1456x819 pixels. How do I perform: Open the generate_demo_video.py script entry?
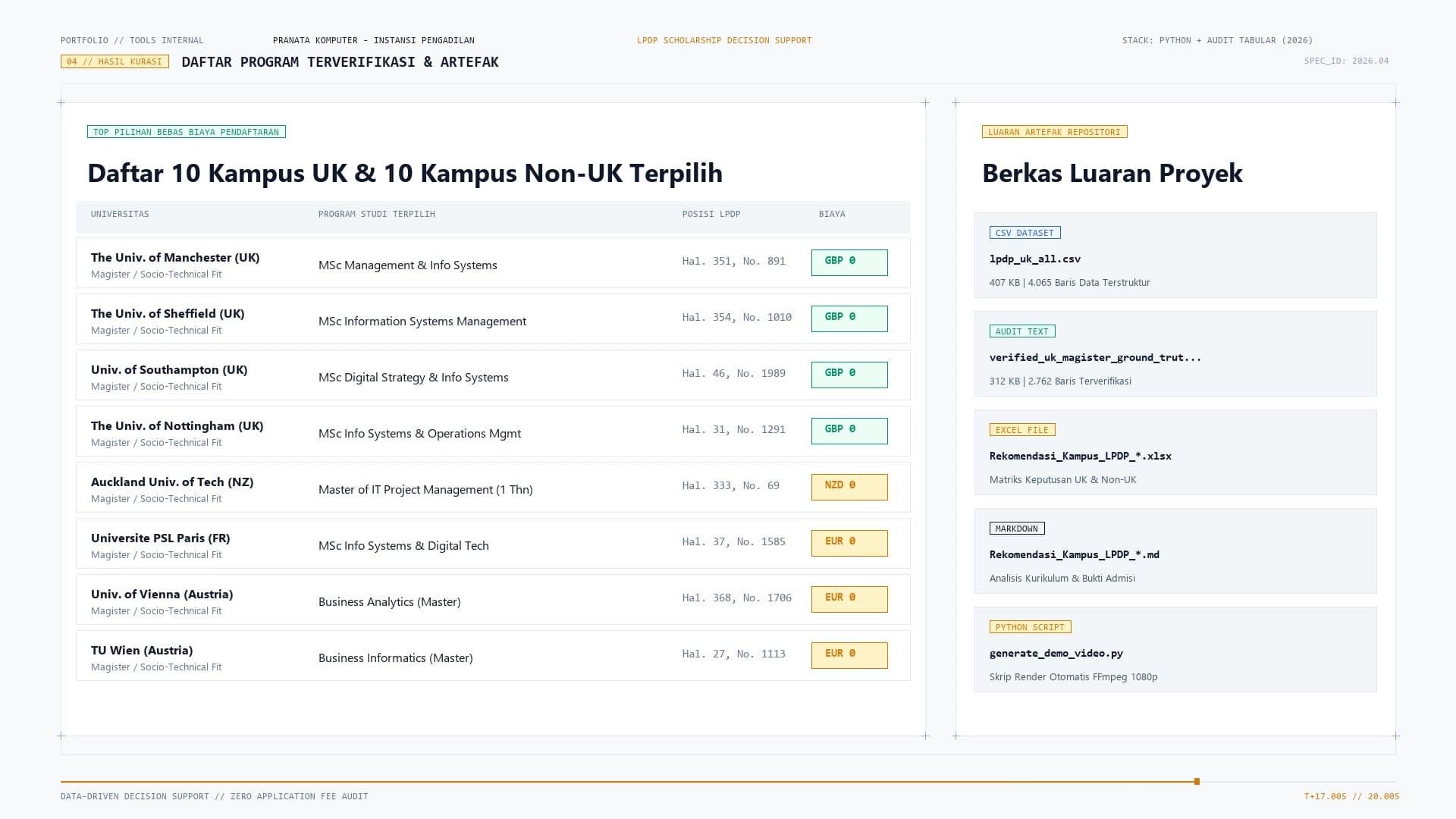tap(1175, 650)
